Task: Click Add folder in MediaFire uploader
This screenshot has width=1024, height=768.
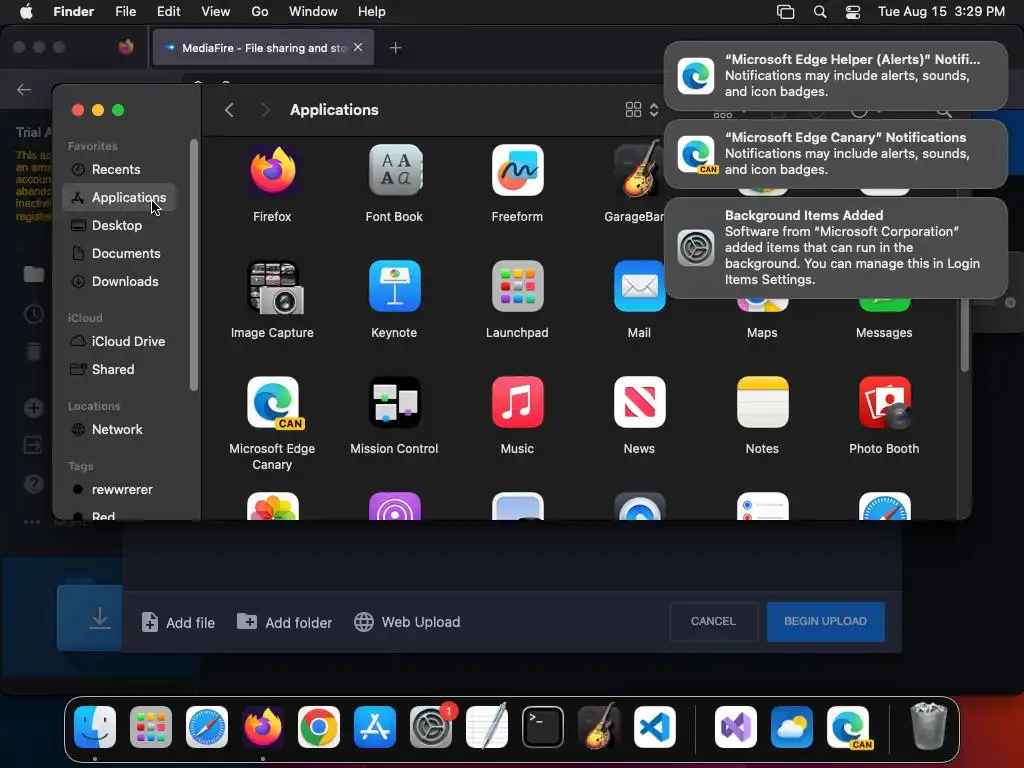Action: pos(284,622)
